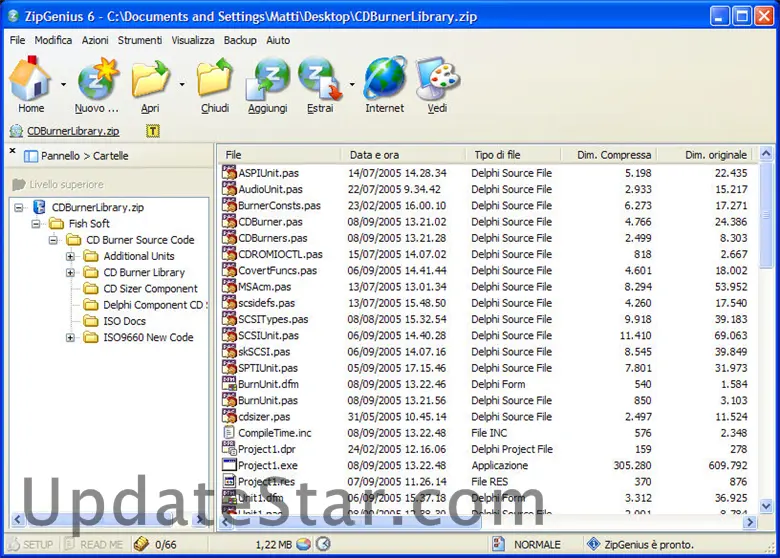Close the Pannello Cartelle side panel

[12, 150]
